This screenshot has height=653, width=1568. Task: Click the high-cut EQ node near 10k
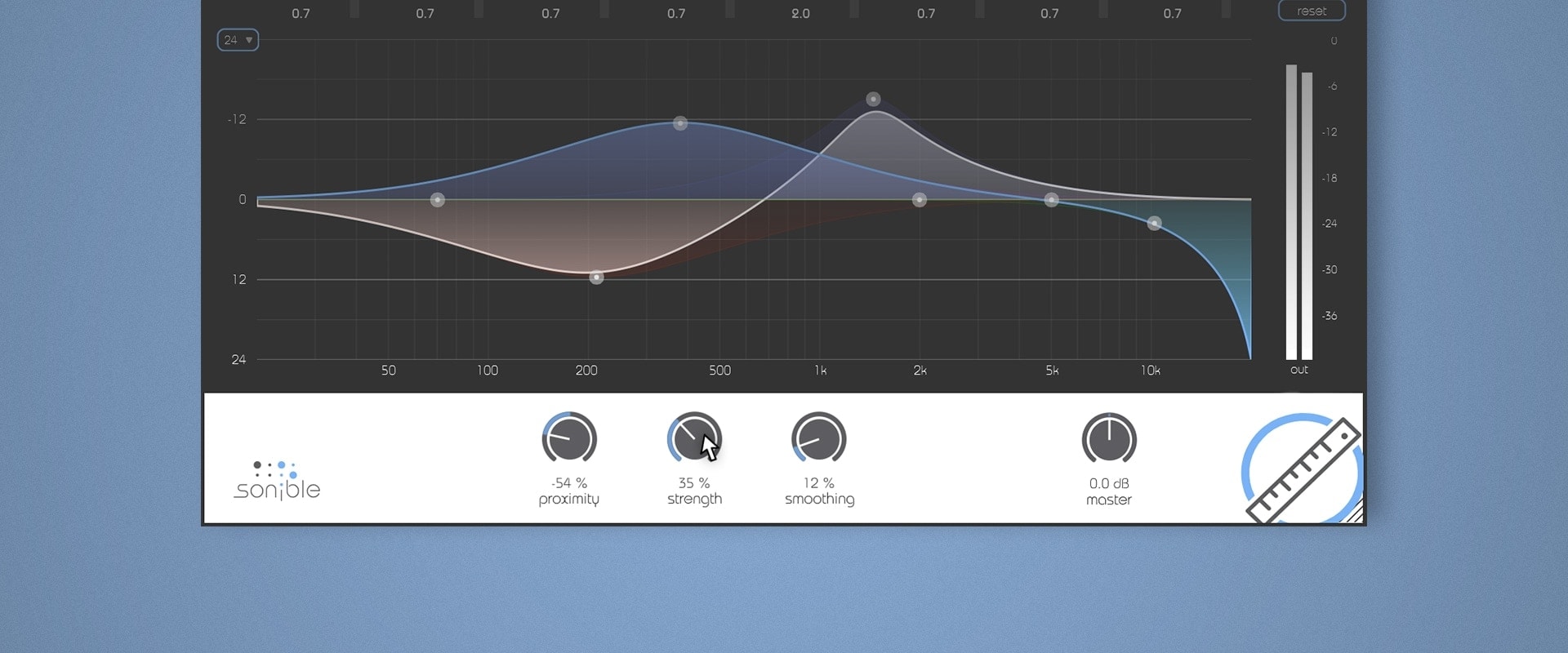tap(1154, 223)
